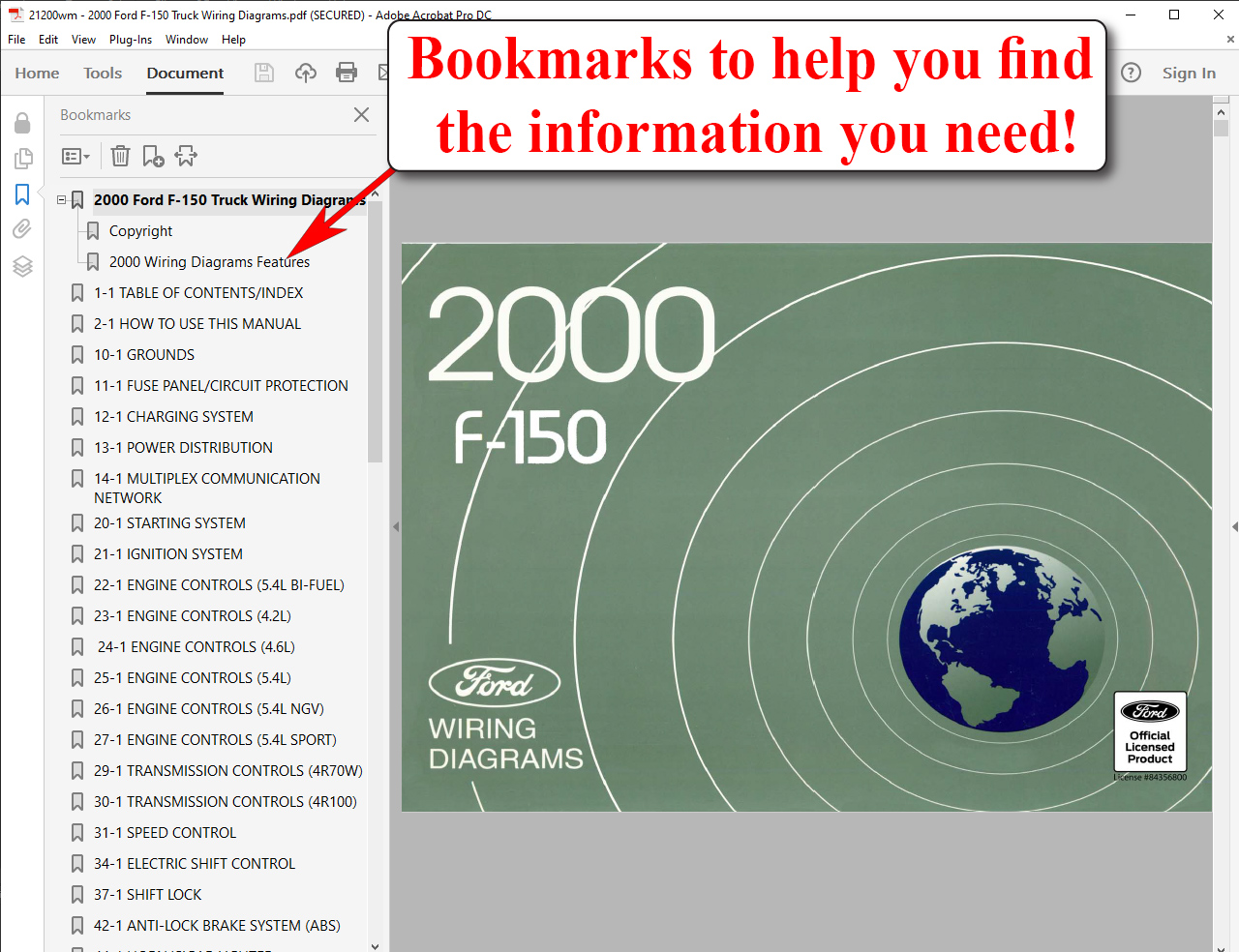Open the Help question mark icon
The image size is (1239, 952).
pyautogui.click(x=1131, y=73)
